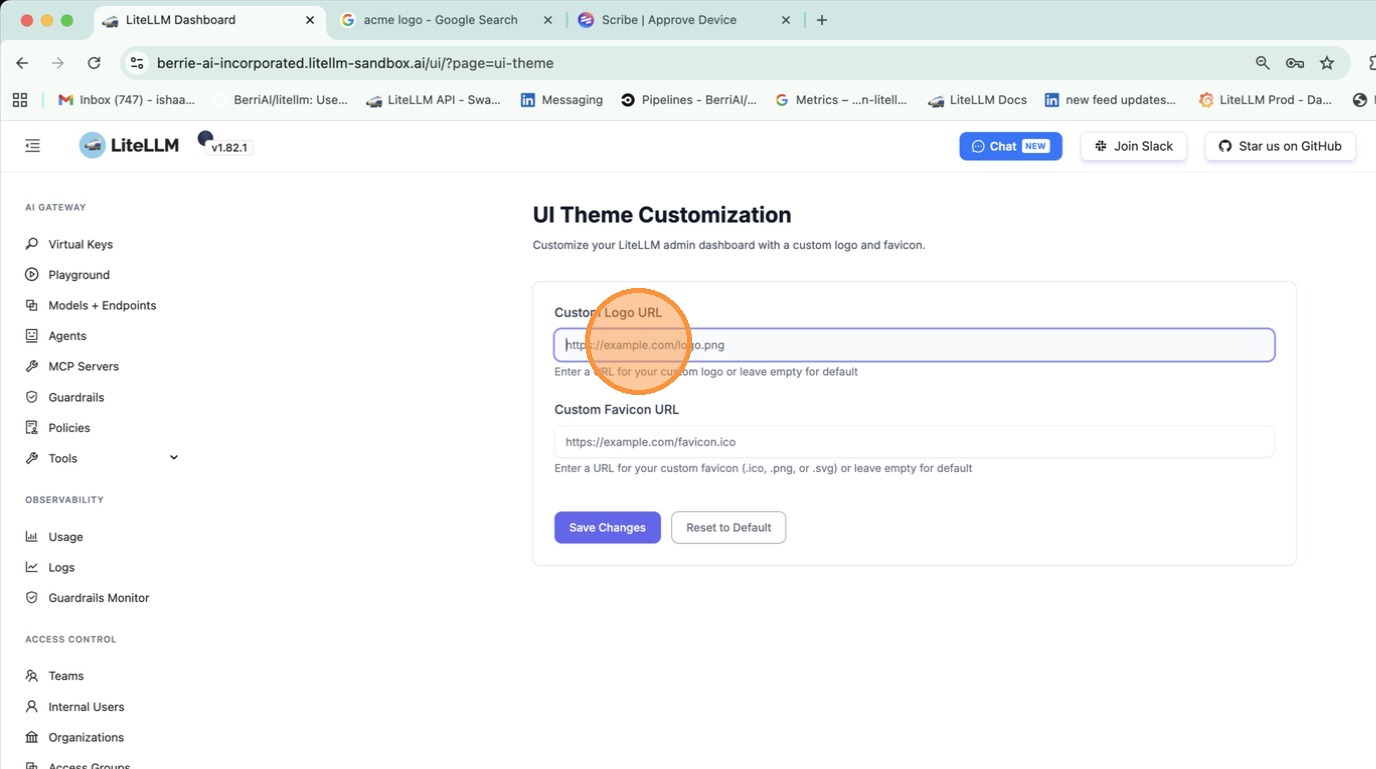Bookmark this page with the star icon
Screen dimensions: 1376x769
point(1327,63)
